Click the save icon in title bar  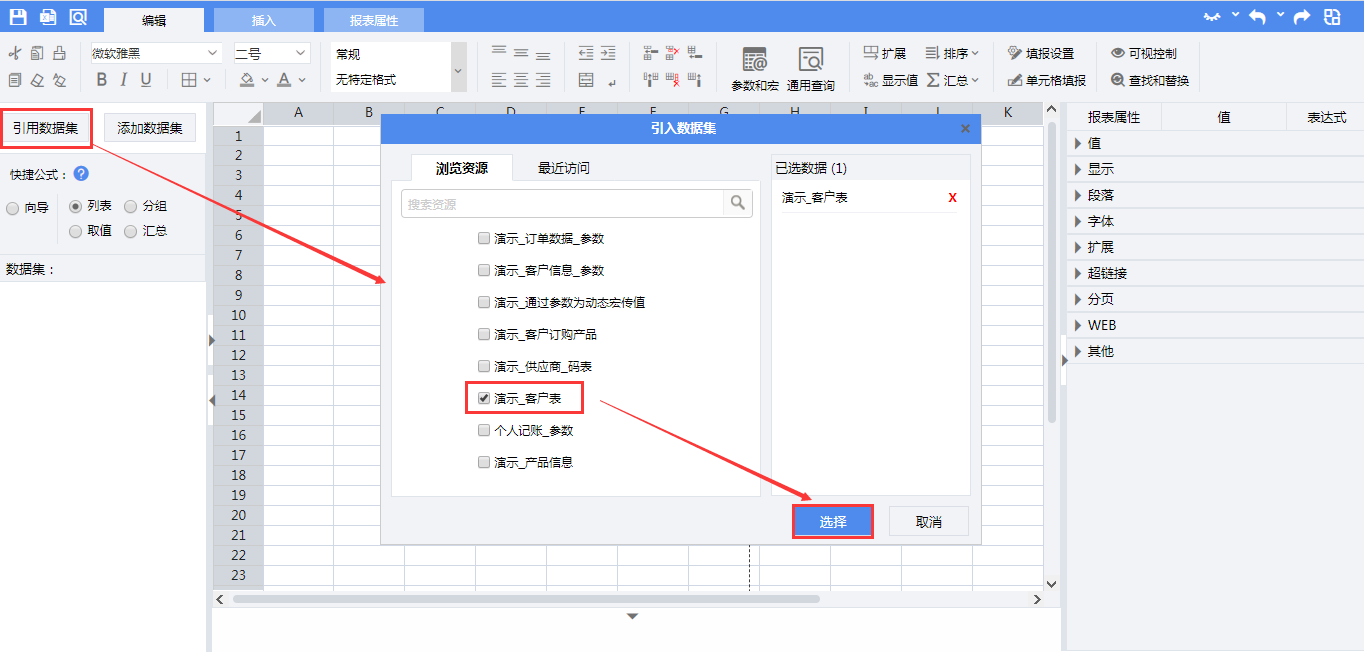pyautogui.click(x=18, y=16)
